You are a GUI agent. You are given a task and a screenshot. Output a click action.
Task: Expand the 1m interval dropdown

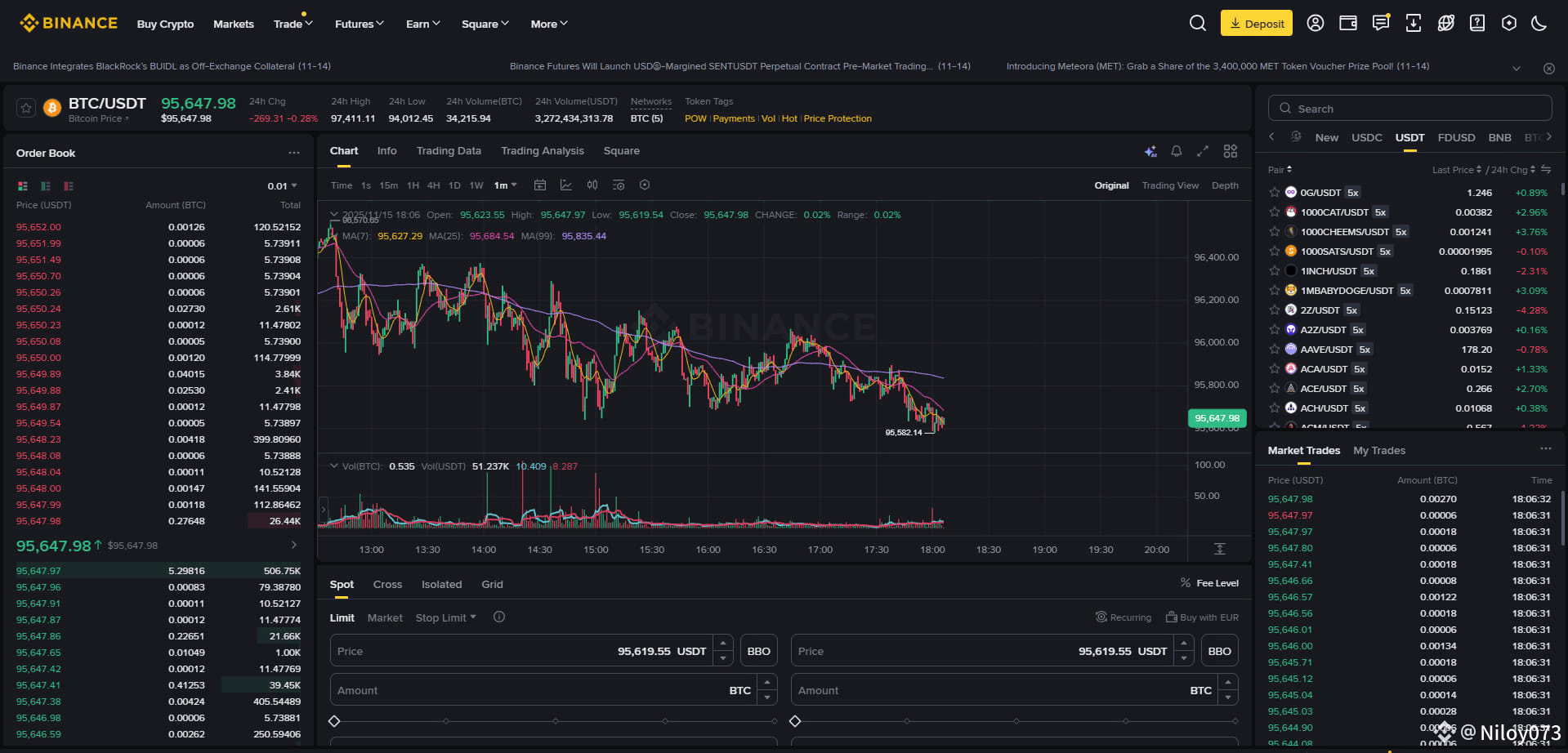pyautogui.click(x=505, y=185)
